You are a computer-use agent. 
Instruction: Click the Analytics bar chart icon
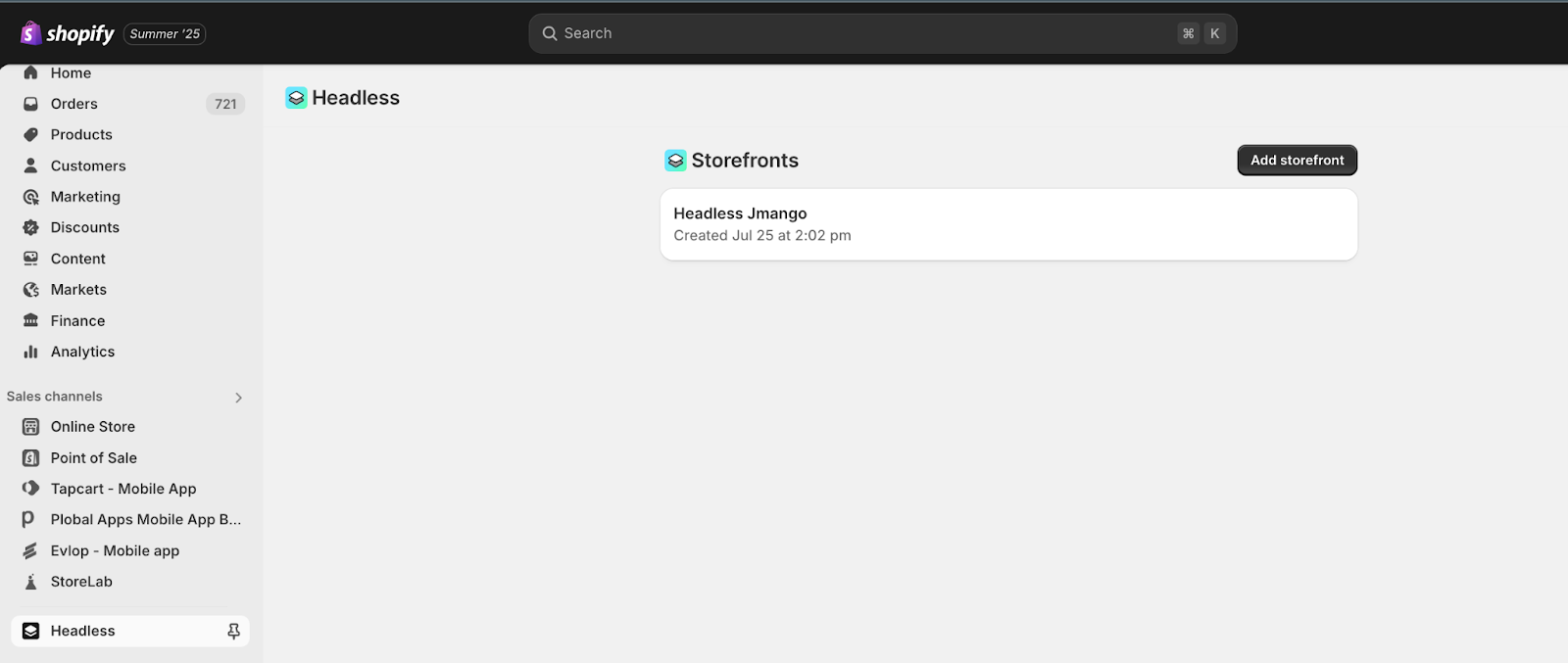click(31, 352)
